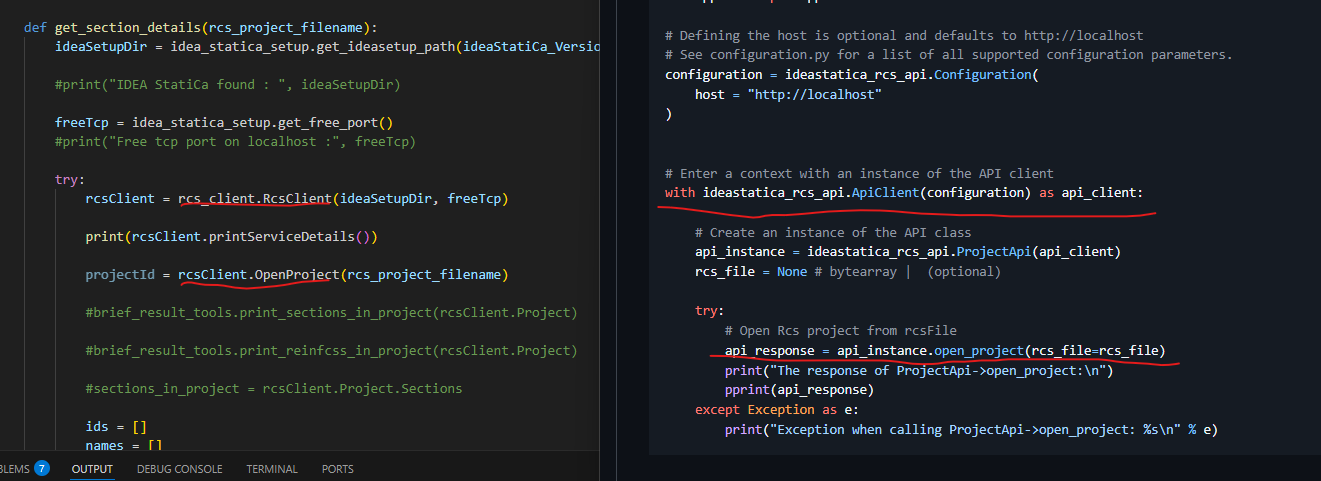The height and width of the screenshot is (481, 1321).
Task: Click the get_section_details function name
Action: 122,27
